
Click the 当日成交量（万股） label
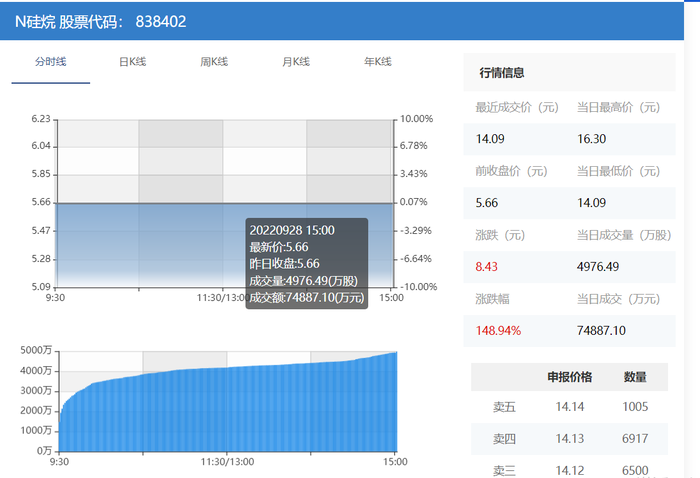624,235
